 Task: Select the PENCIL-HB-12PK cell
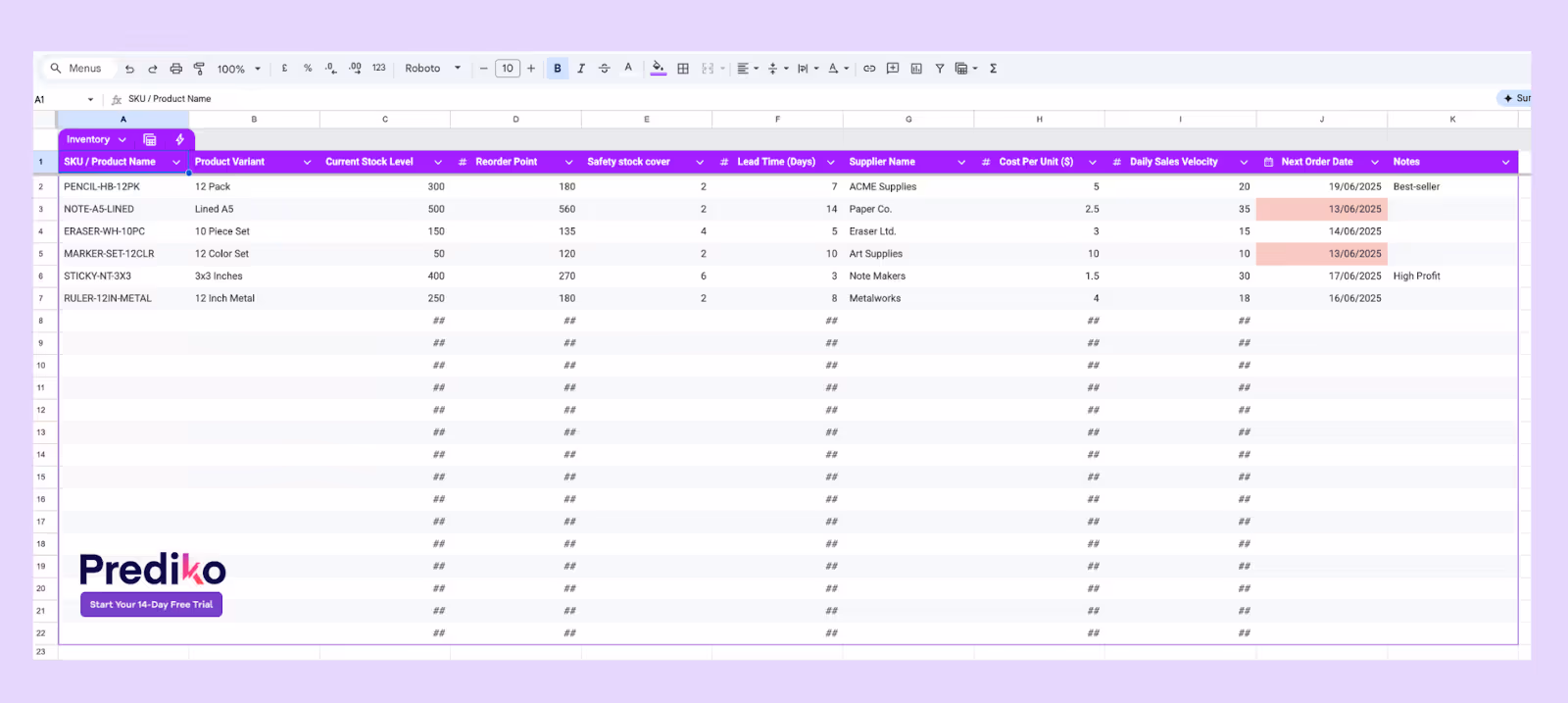123,186
